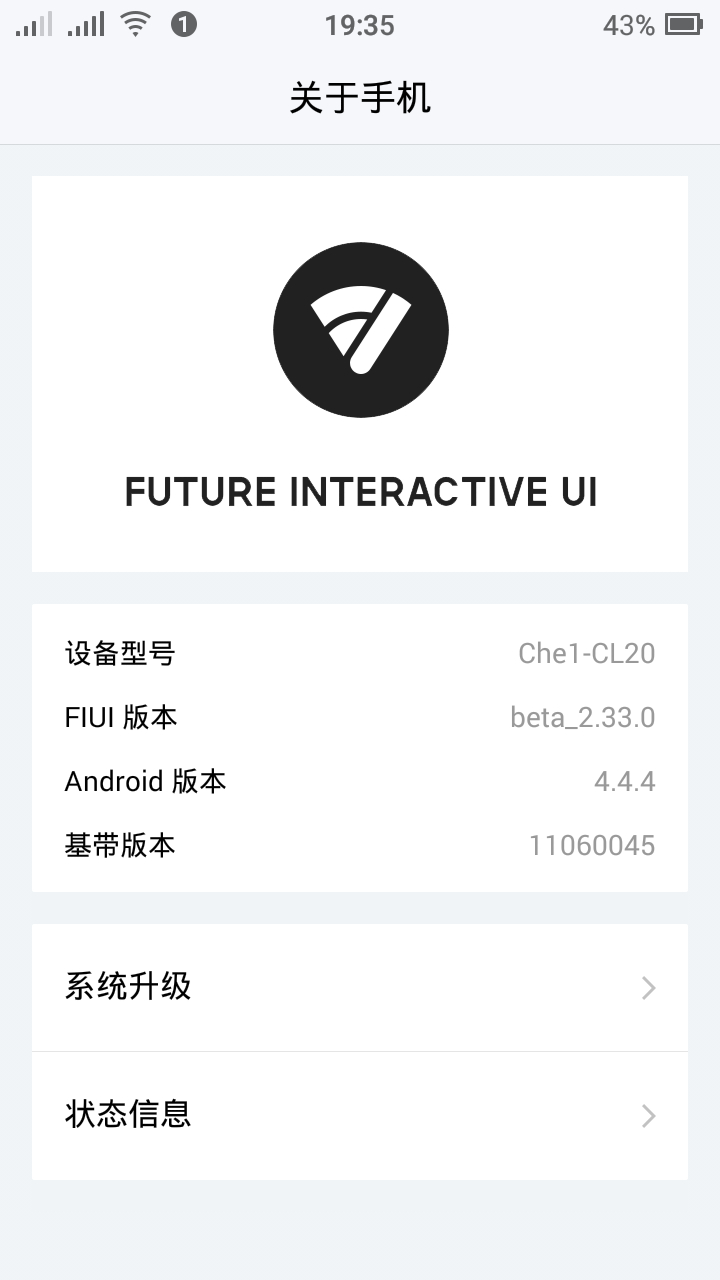Screen dimensions: 720x1280
Task: Tap the 19:35 clock in status bar
Action: pyautogui.click(x=360, y=26)
